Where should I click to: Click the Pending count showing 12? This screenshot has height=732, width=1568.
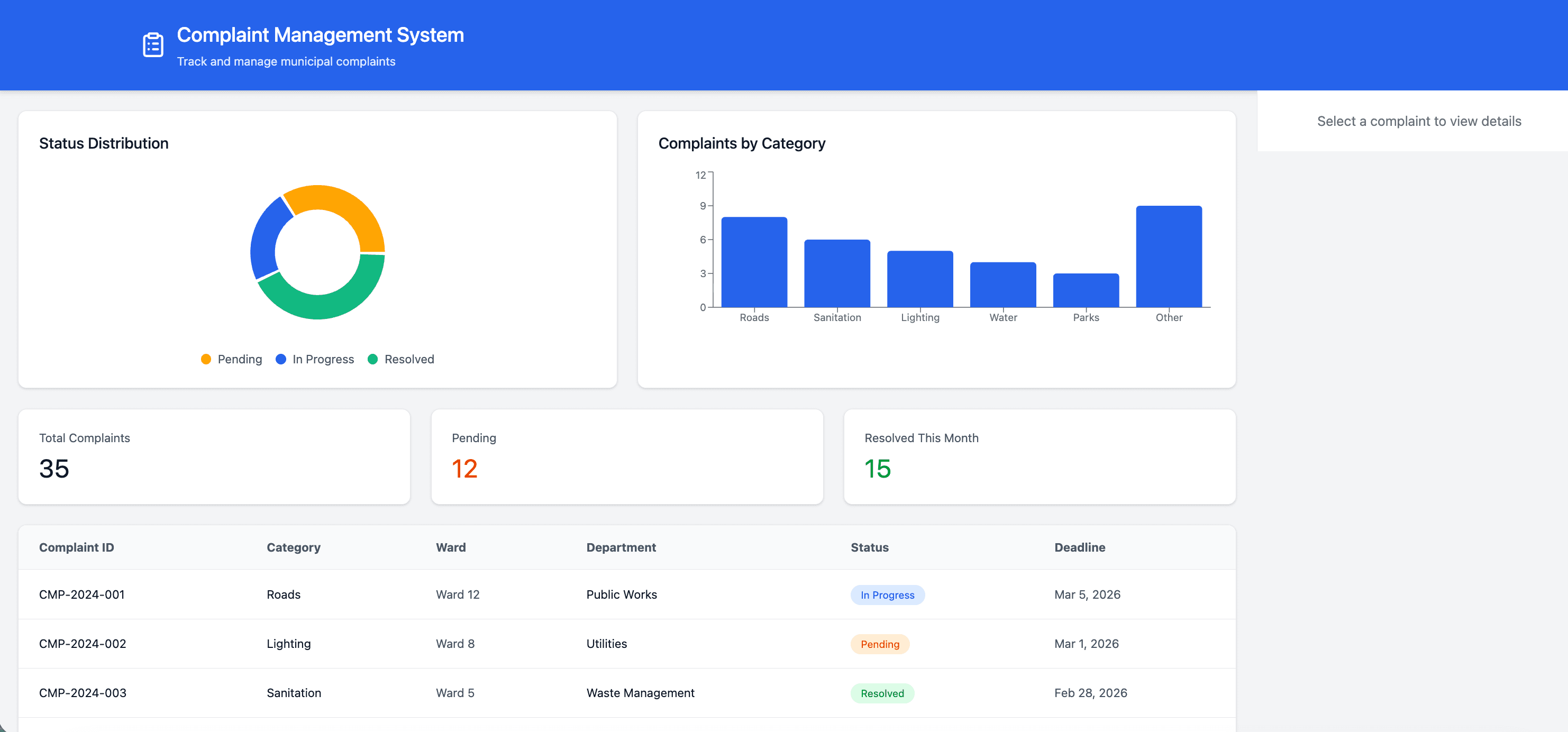pyautogui.click(x=464, y=469)
